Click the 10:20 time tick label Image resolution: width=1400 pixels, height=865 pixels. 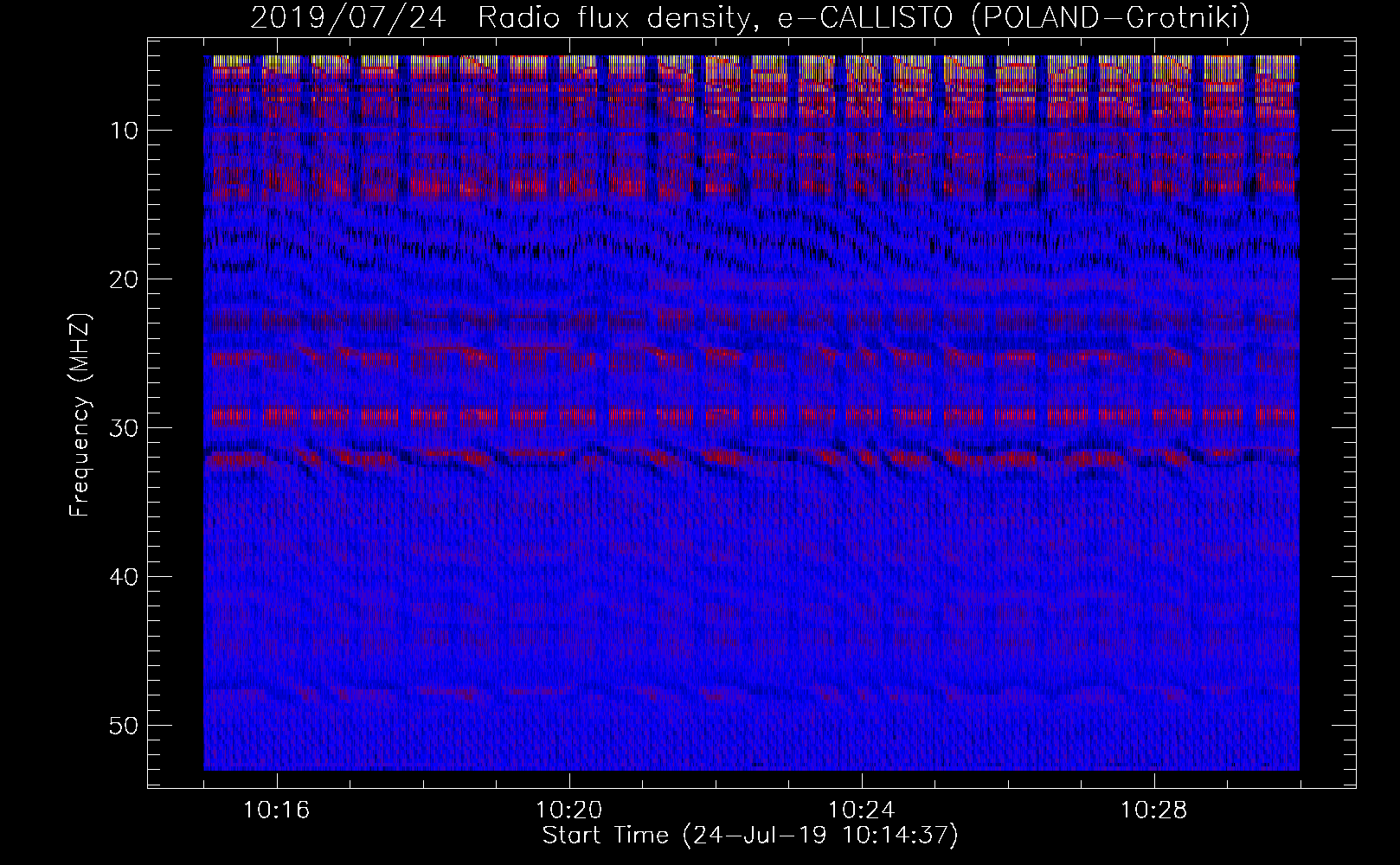pos(569,811)
